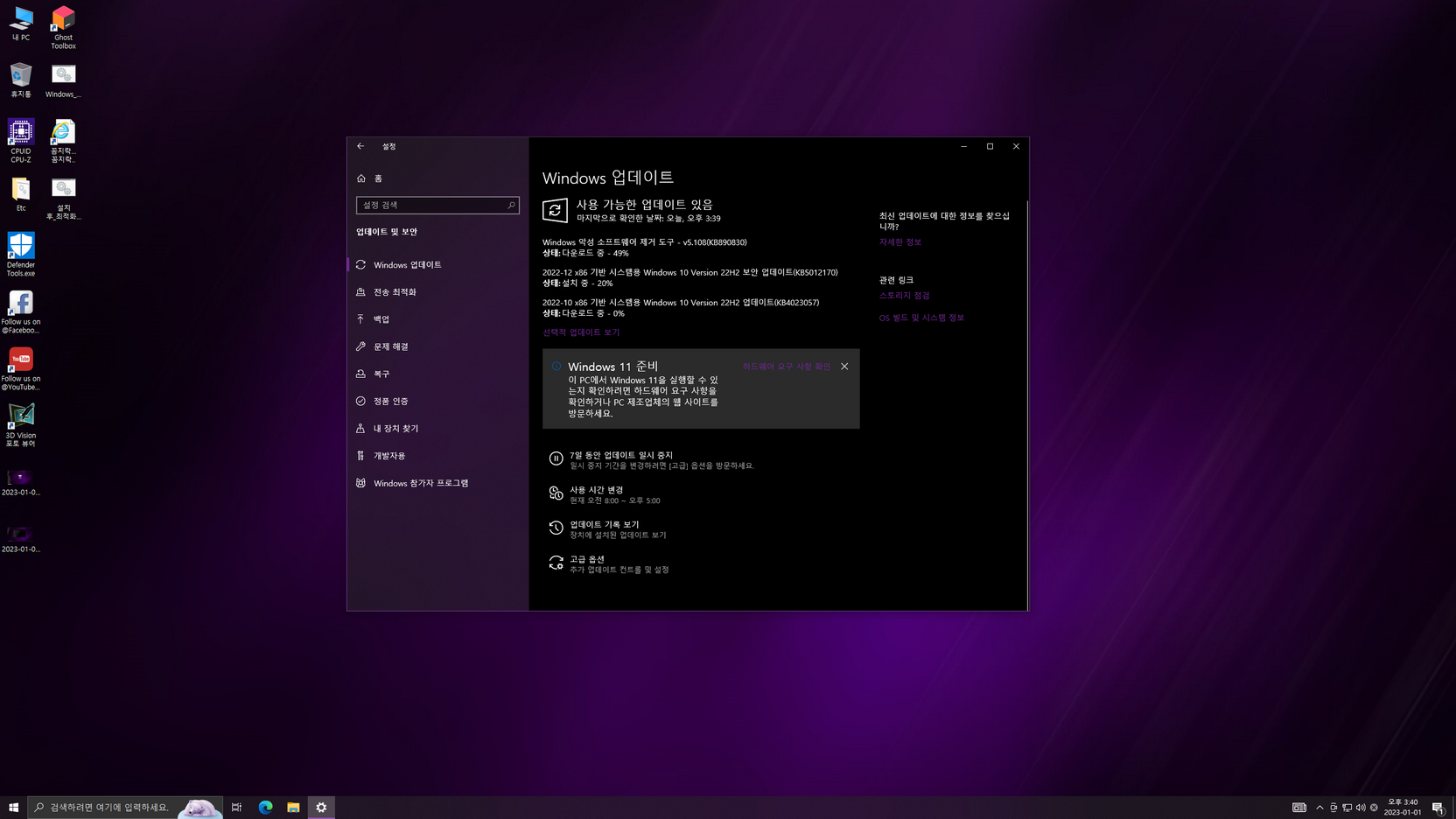
Task: Open 문제 해결 settings page
Action: [x=437, y=346]
